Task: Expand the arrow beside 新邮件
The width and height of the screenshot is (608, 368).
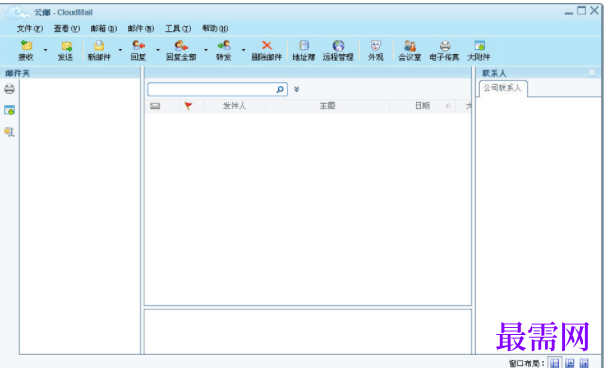Action: (x=120, y=50)
